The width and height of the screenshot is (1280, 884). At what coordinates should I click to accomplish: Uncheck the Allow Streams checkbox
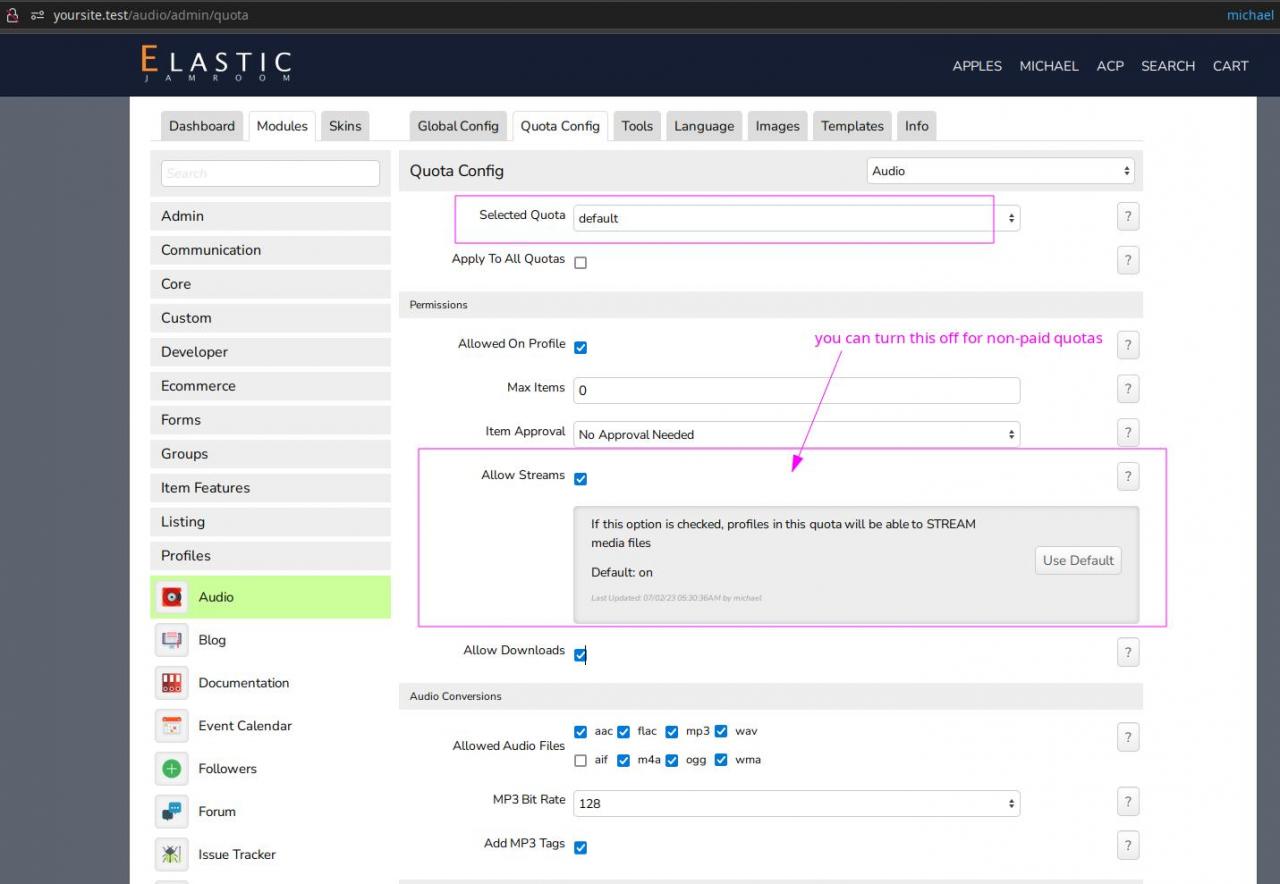tap(580, 479)
